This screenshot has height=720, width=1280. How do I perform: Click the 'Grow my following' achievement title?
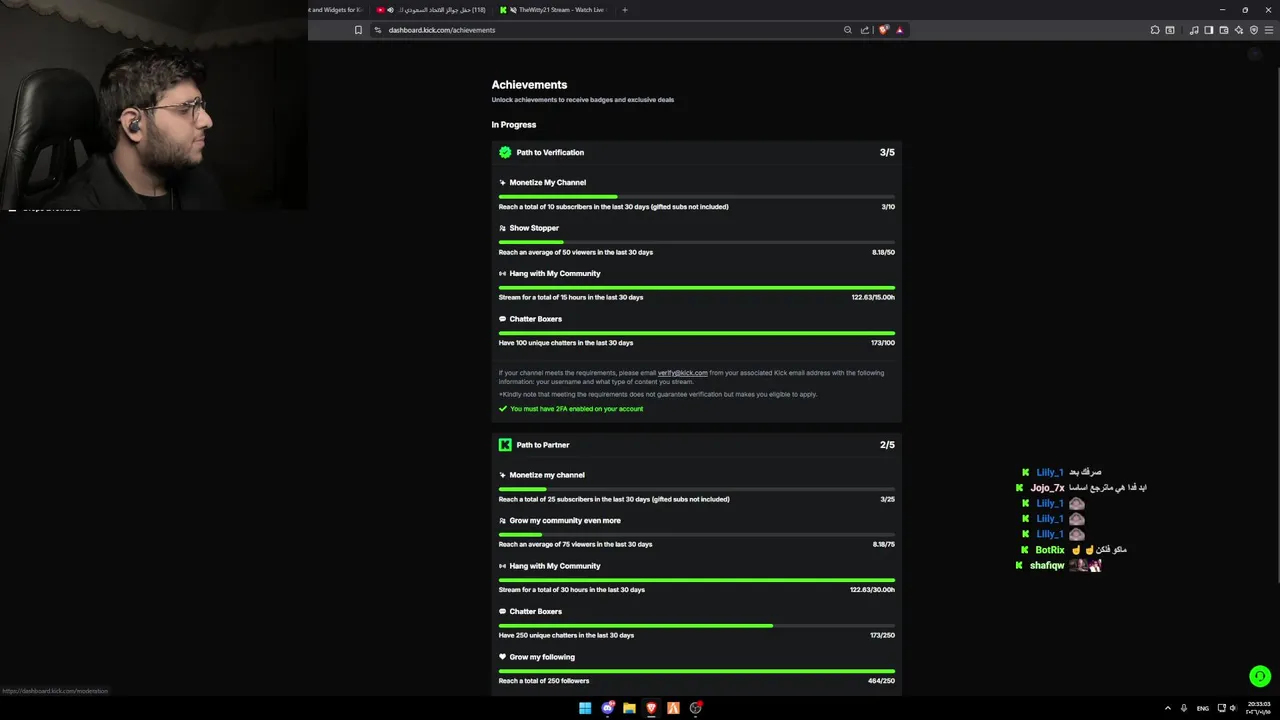542,657
